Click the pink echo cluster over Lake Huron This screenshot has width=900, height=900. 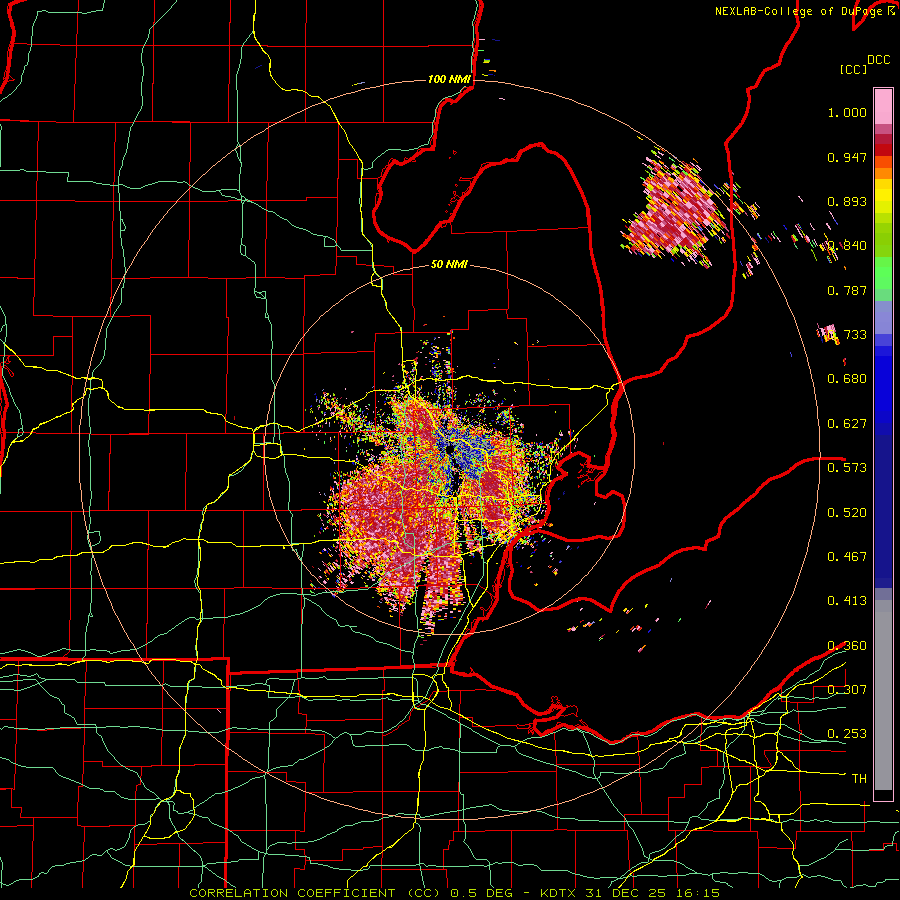677,210
